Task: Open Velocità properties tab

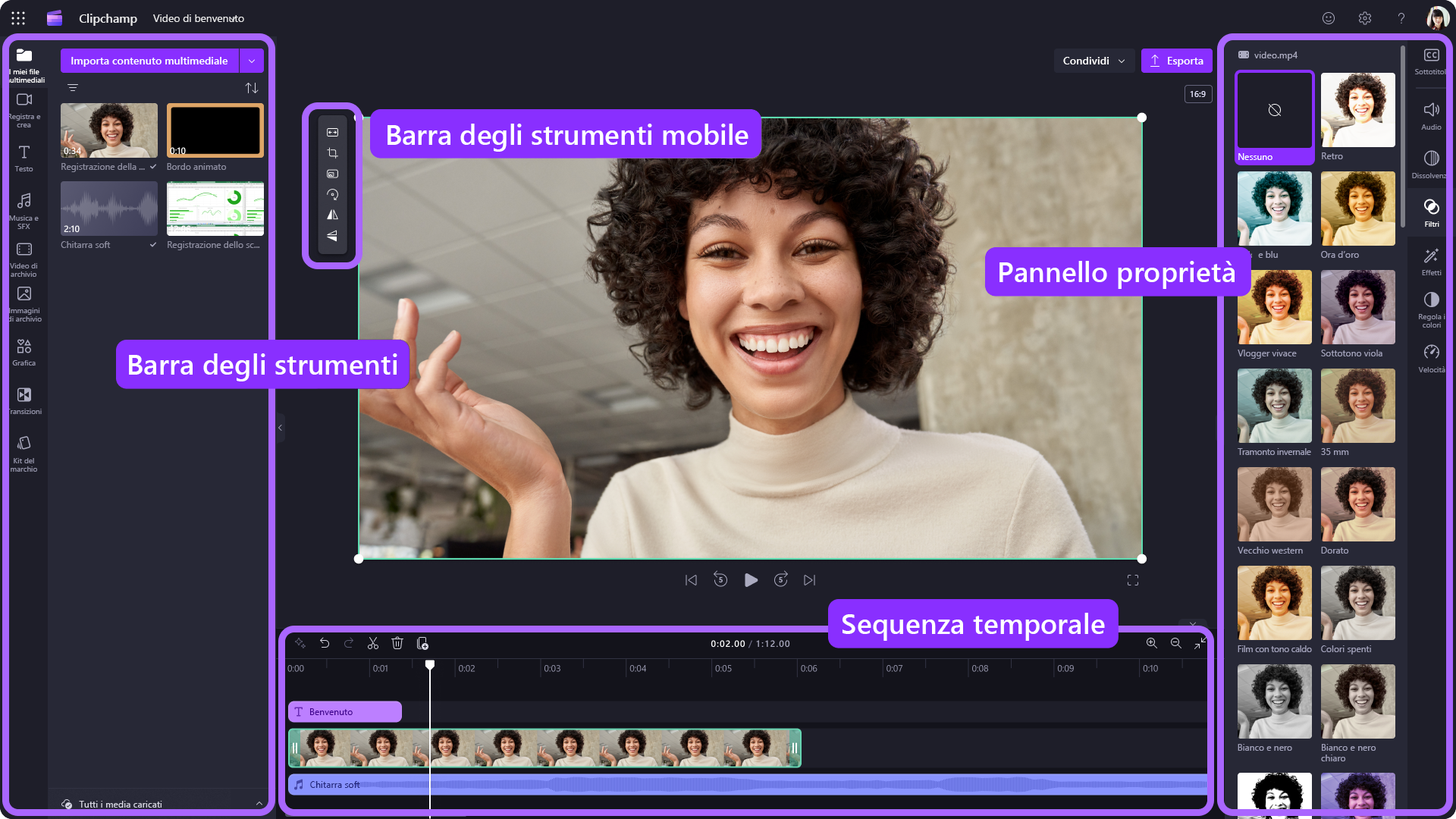Action: pyautogui.click(x=1431, y=359)
